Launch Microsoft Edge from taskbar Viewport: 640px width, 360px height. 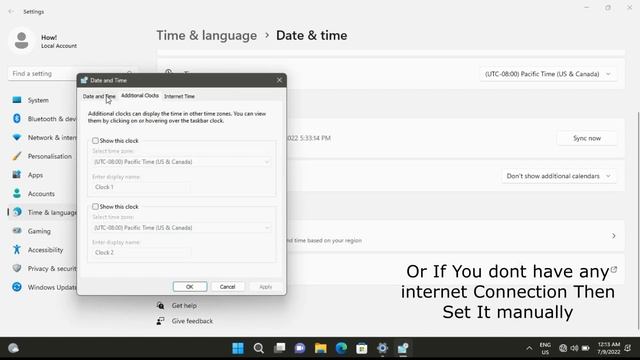[341, 348]
